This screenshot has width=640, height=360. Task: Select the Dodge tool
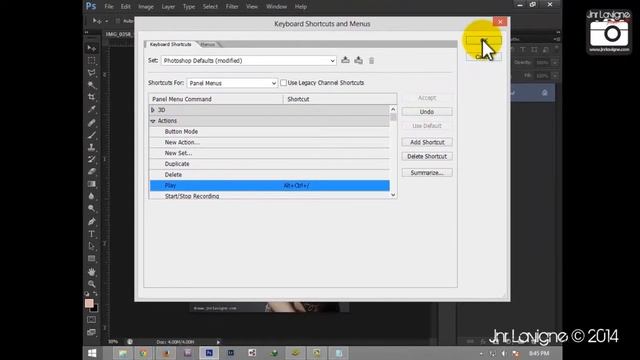(x=92, y=209)
